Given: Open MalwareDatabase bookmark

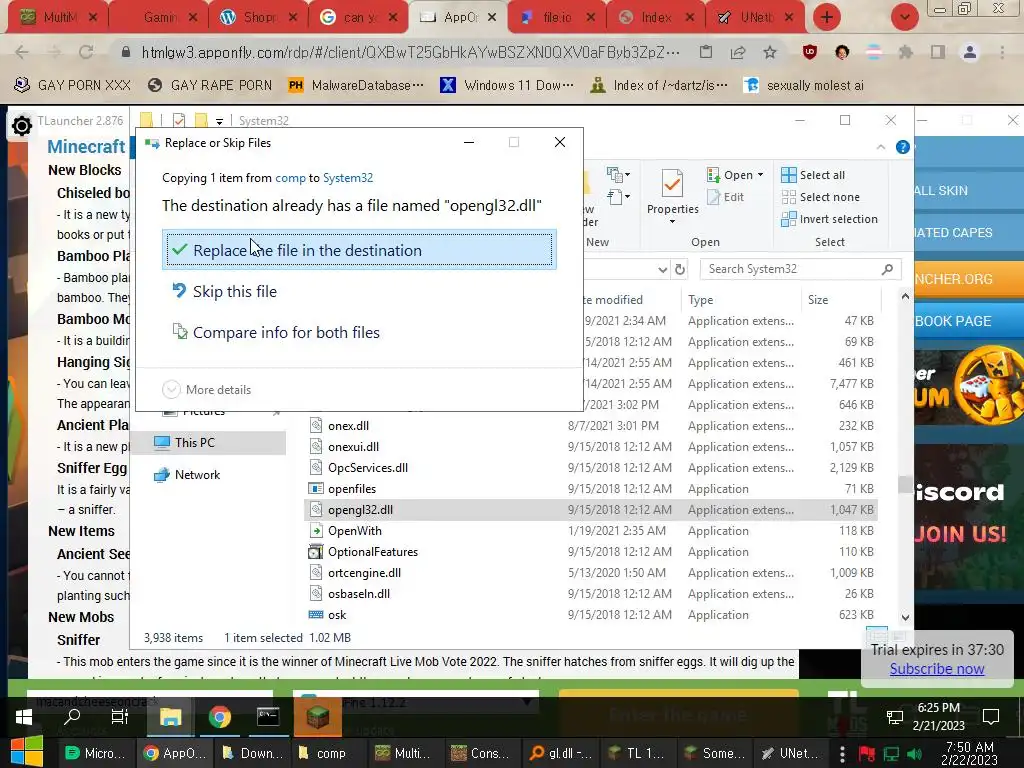Looking at the screenshot, I should pyautogui.click(x=356, y=85).
